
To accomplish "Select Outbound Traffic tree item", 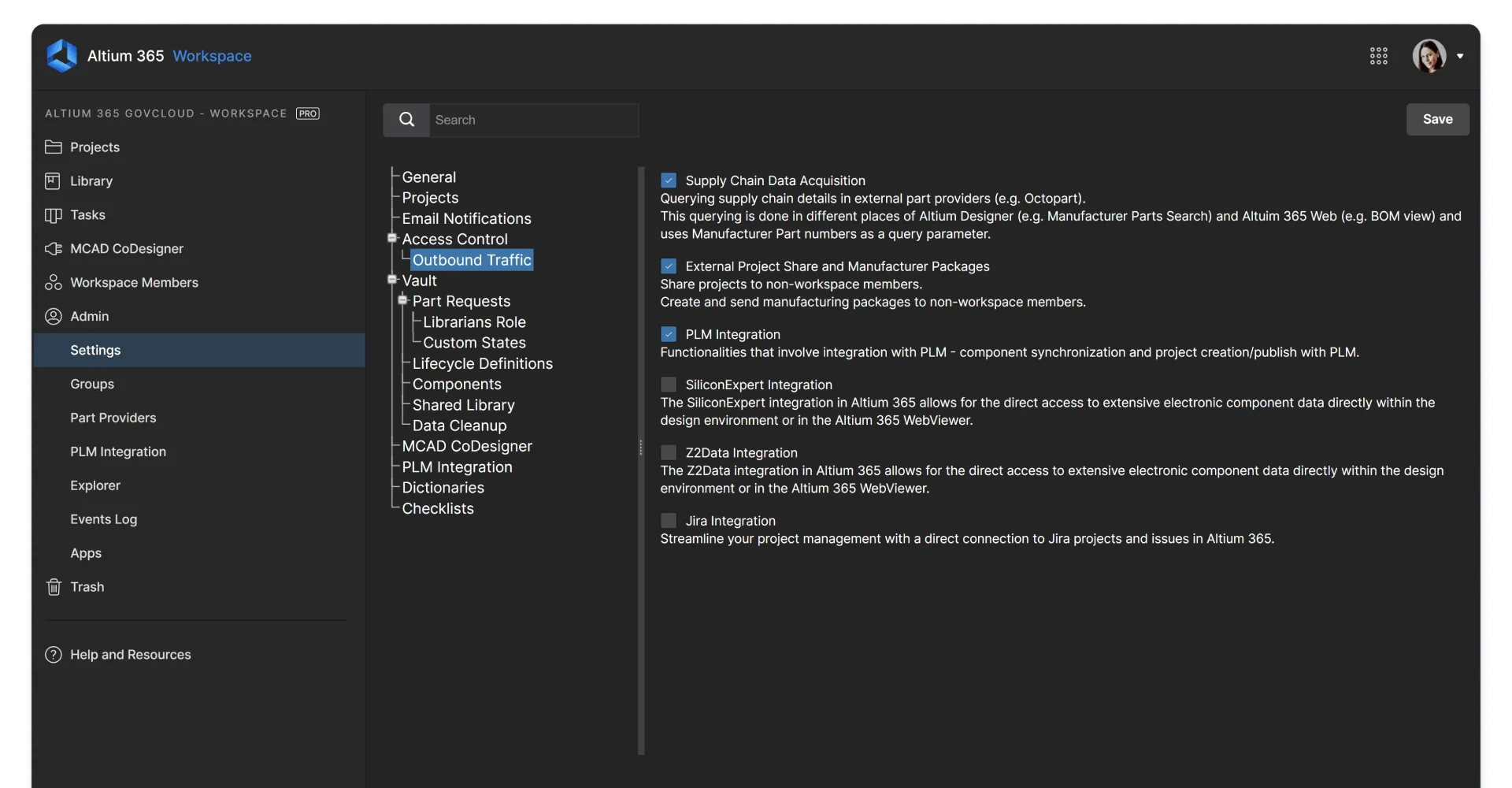I will point(472,260).
